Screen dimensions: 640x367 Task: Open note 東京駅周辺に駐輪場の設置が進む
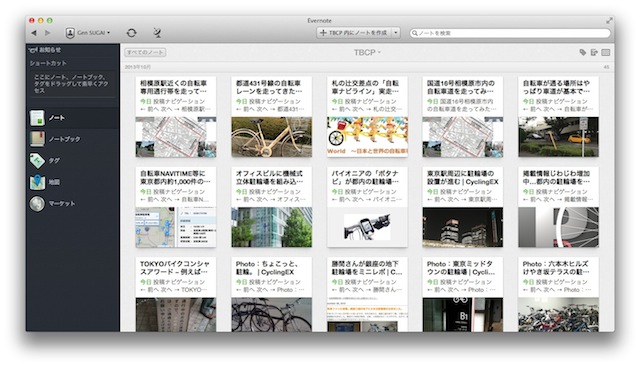tap(463, 207)
